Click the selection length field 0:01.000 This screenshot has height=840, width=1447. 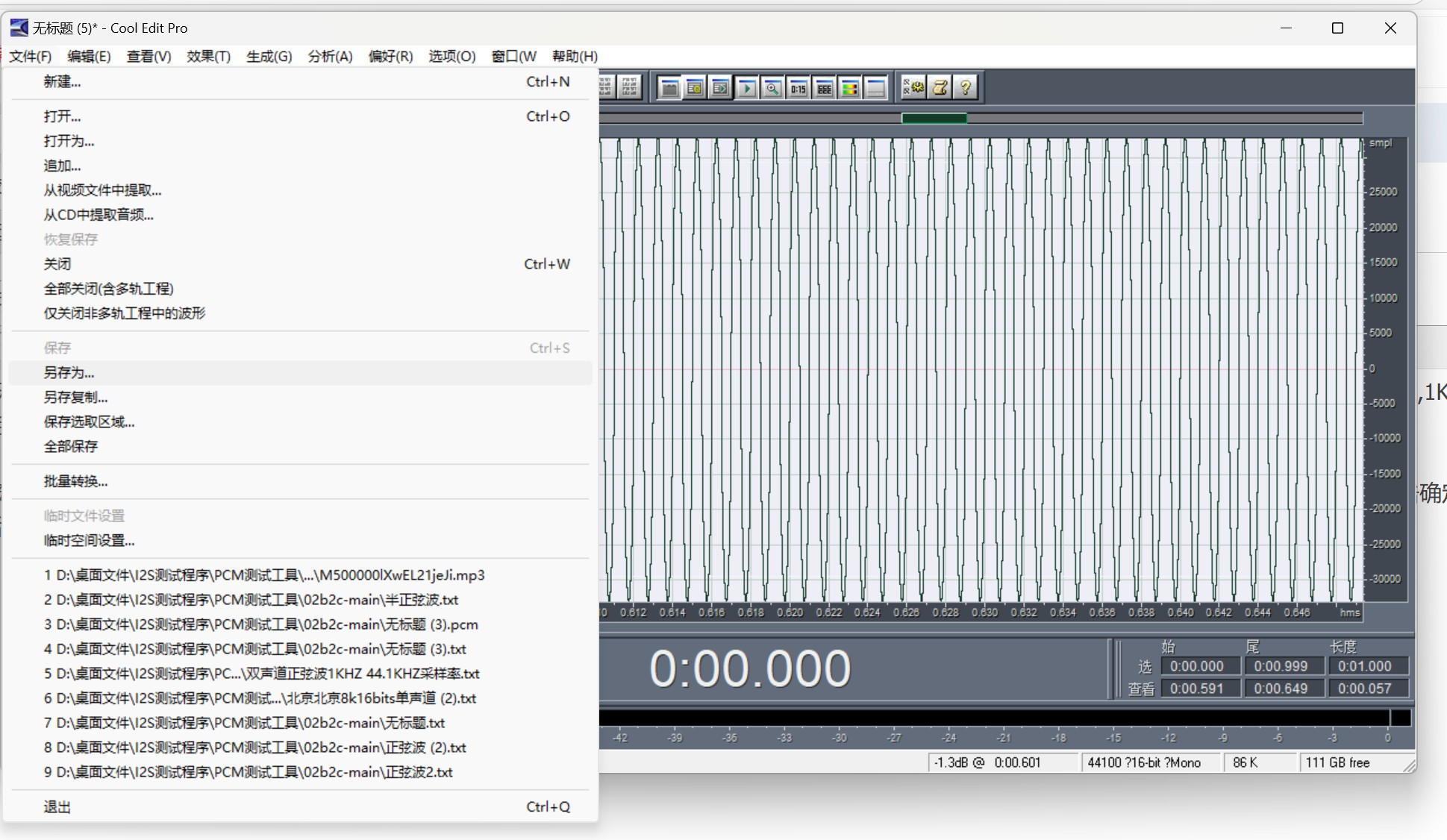(1368, 666)
